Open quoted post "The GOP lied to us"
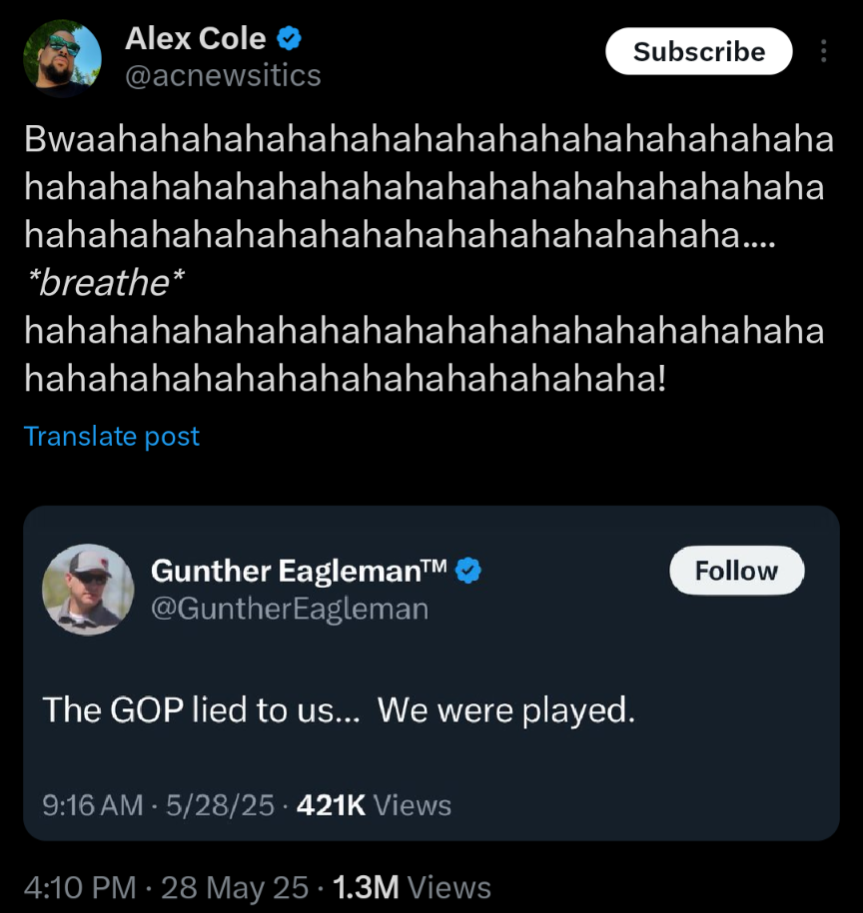Screen dimensions: 863x913 coord(338,710)
